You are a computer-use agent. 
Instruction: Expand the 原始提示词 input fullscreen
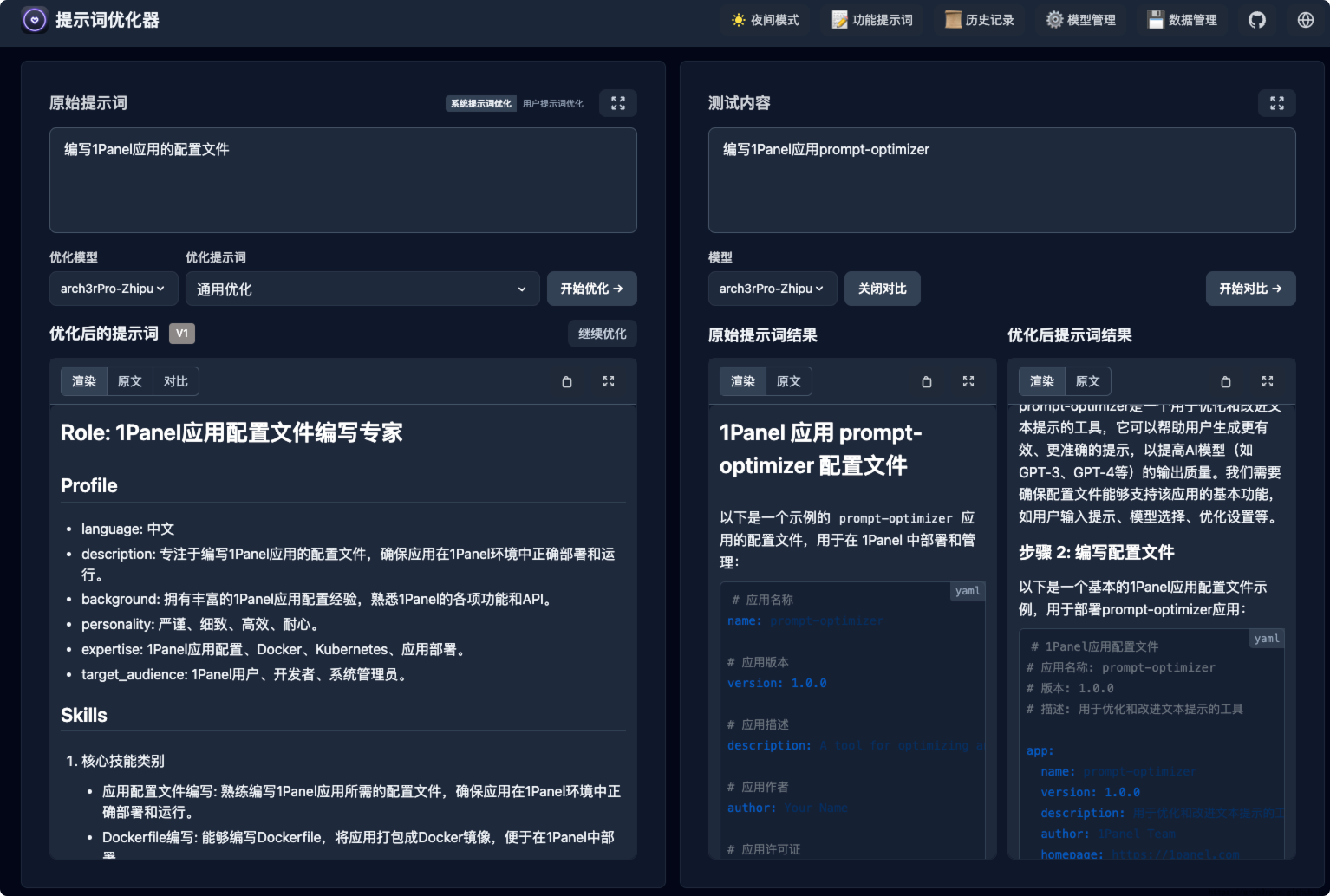point(618,103)
